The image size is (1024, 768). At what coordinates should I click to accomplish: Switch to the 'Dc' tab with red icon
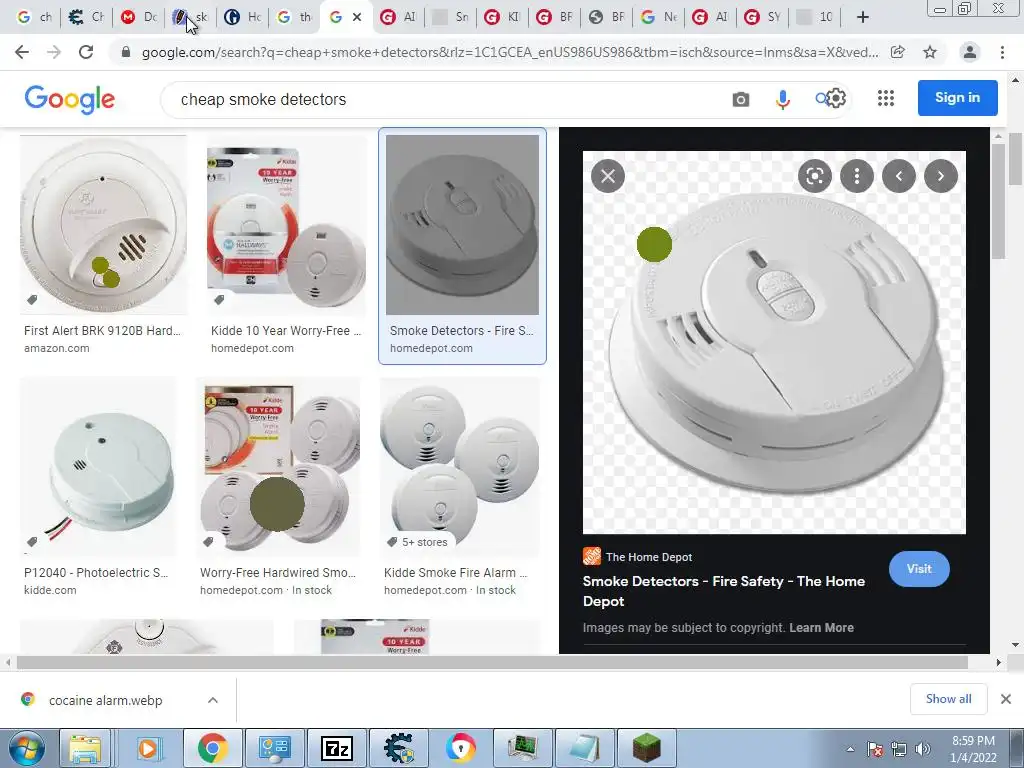pos(138,17)
